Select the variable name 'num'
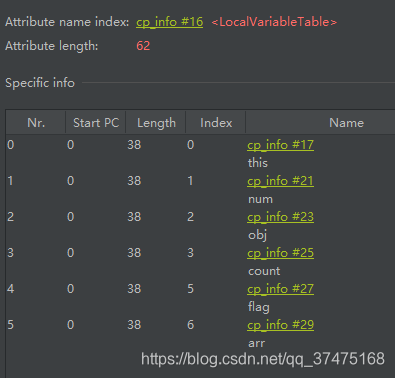 [260, 199]
